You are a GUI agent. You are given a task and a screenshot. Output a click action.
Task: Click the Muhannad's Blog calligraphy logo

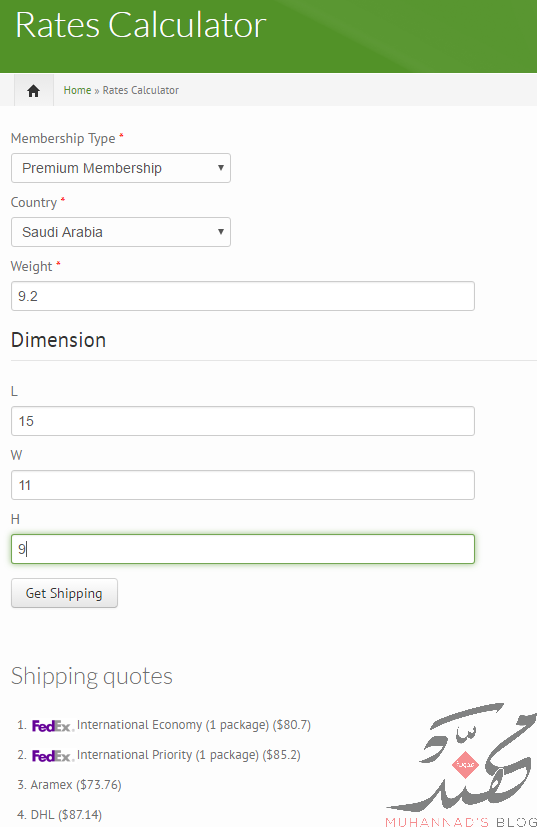pos(462,764)
